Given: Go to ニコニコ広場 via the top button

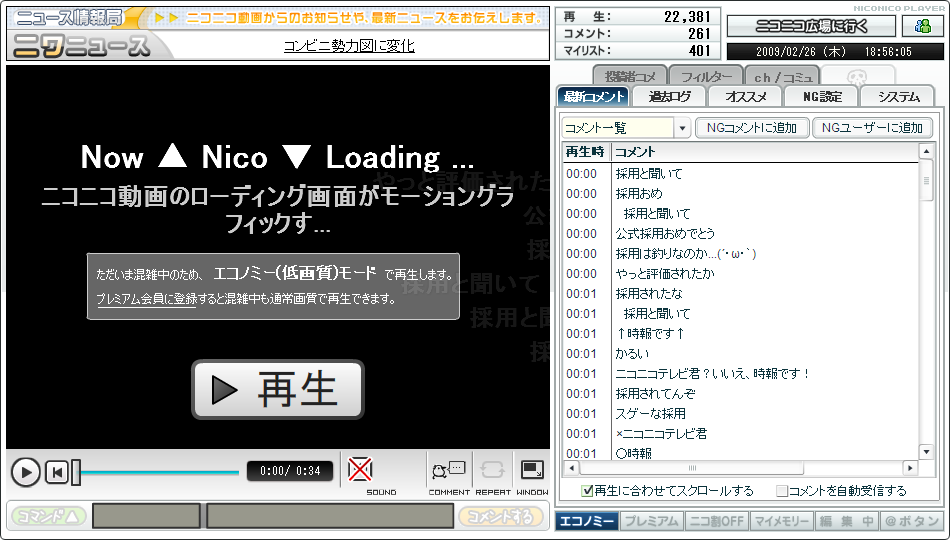Looking at the screenshot, I should [811, 26].
